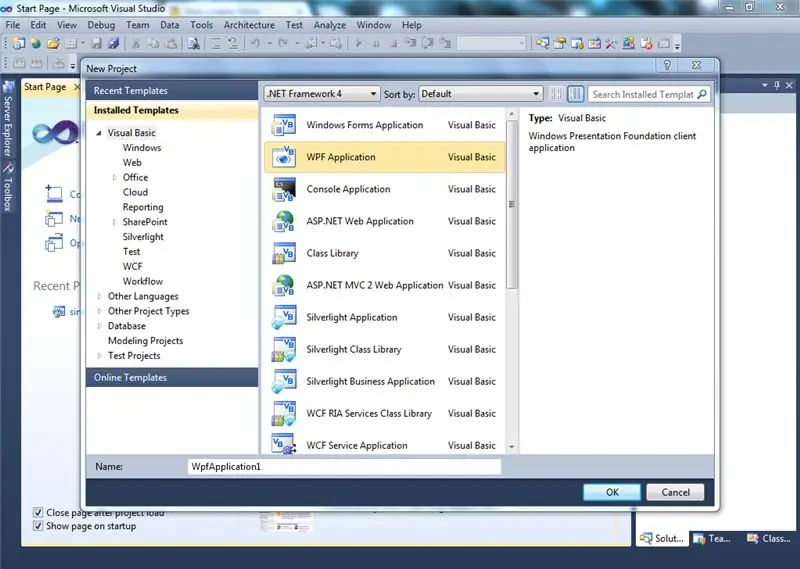800x569 pixels.
Task: Open the Debug menu
Action: click(101, 25)
